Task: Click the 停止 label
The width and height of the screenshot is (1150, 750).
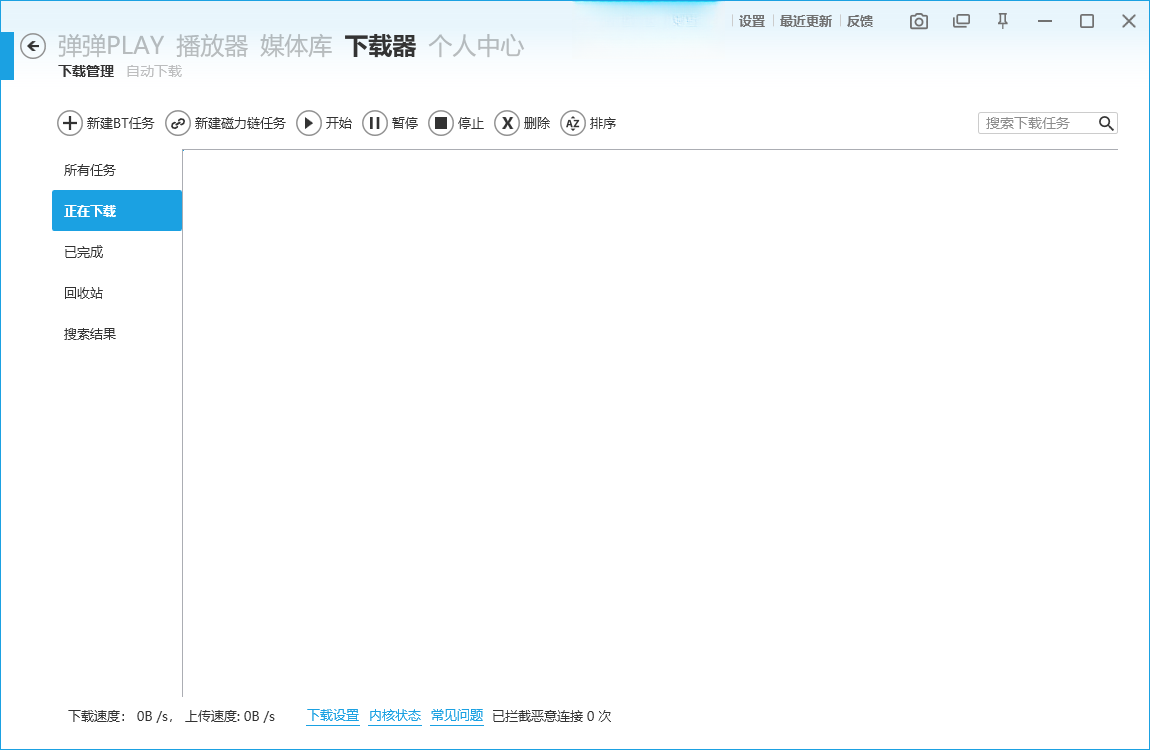Action: (x=471, y=123)
